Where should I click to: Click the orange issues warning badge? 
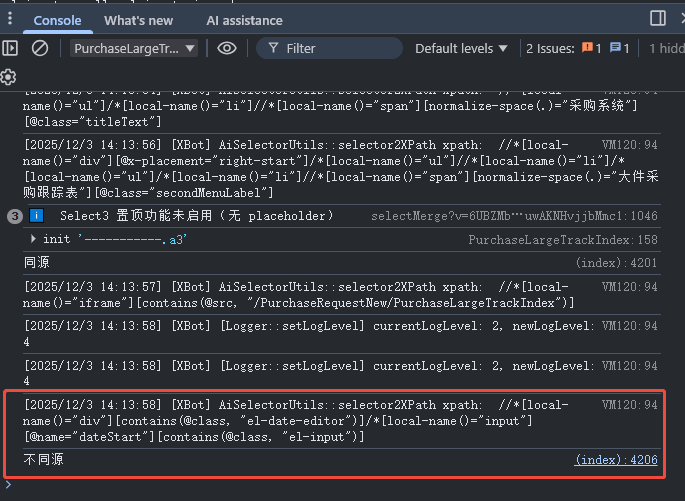[x=591, y=48]
